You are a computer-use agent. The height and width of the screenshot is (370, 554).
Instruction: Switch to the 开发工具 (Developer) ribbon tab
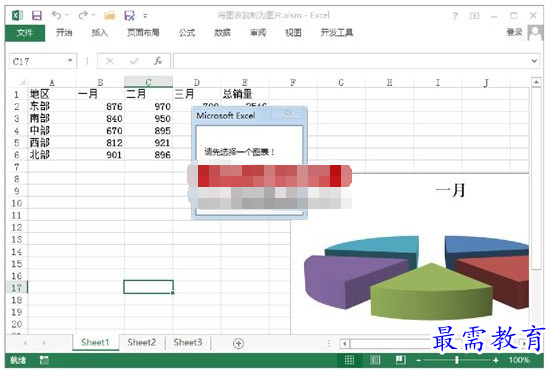coord(337,33)
